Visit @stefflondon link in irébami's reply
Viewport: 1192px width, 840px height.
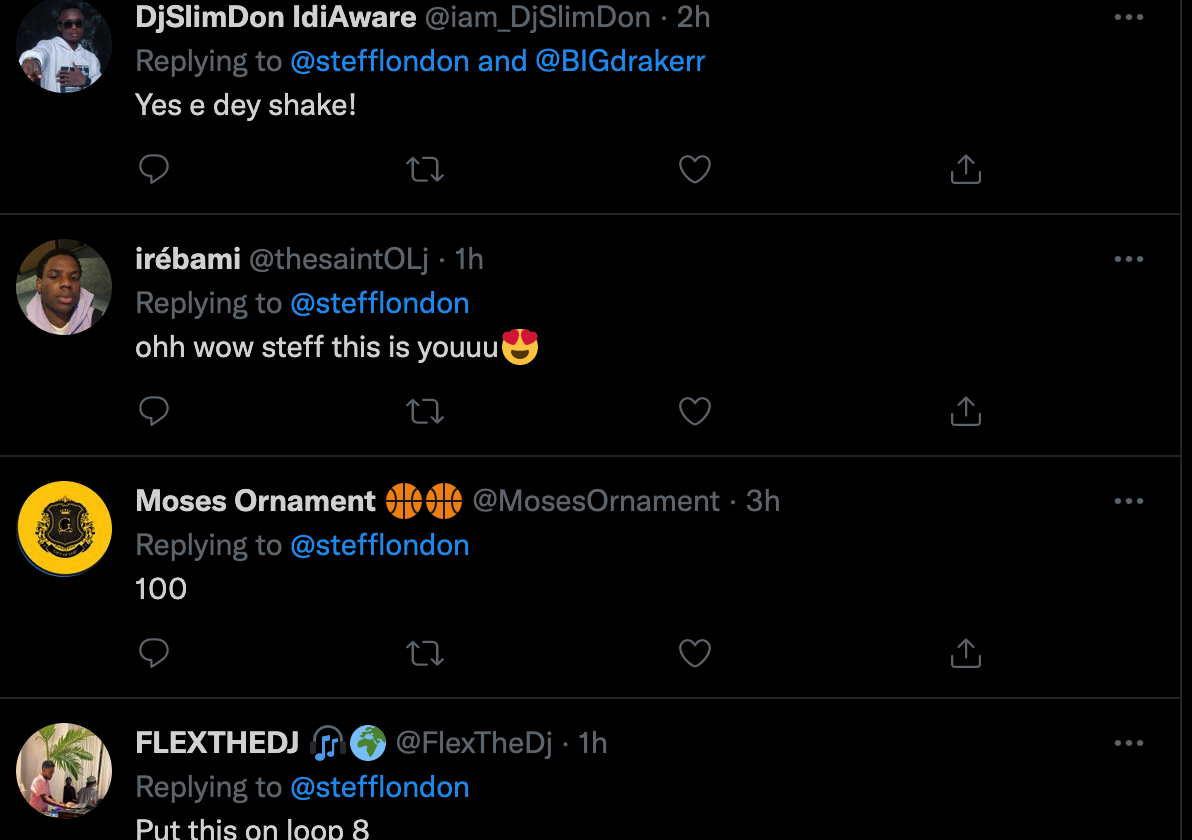pos(379,303)
